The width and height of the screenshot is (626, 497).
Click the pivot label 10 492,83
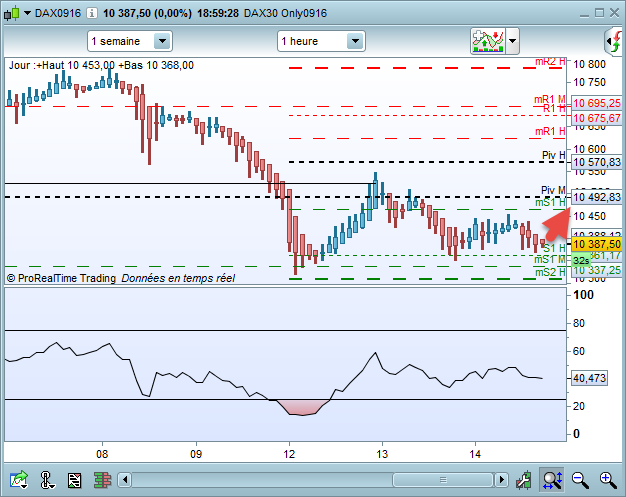coord(597,197)
